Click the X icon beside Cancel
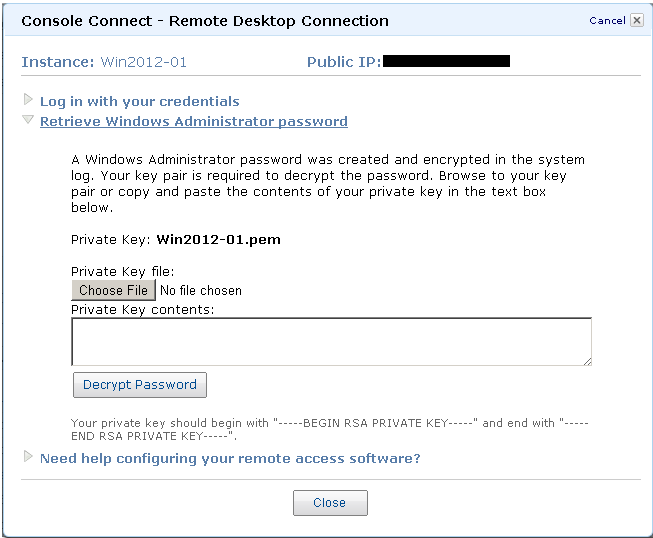This screenshot has width=653, height=538. [637, 20]
